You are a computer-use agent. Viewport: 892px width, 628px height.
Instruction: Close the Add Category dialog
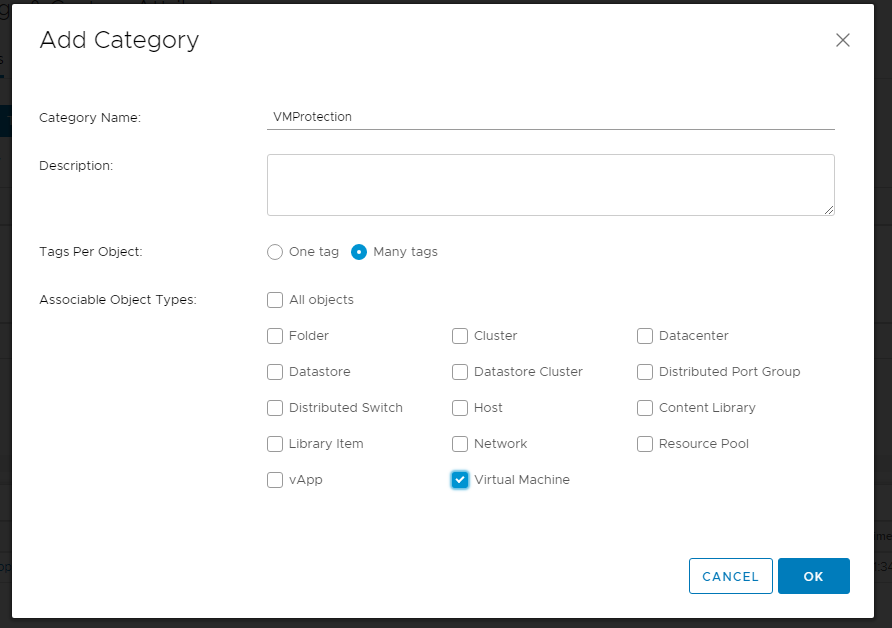click(843, 40)
